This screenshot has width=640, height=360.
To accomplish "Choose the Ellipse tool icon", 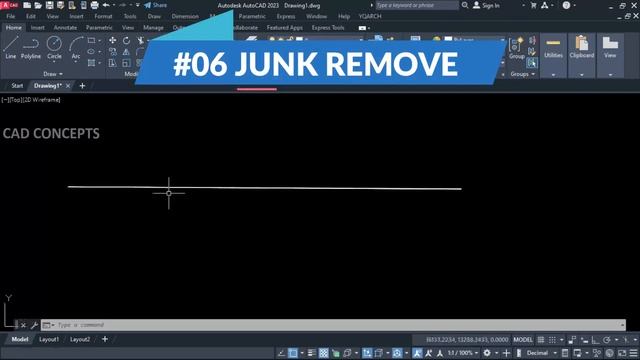I will click(91, 52).
